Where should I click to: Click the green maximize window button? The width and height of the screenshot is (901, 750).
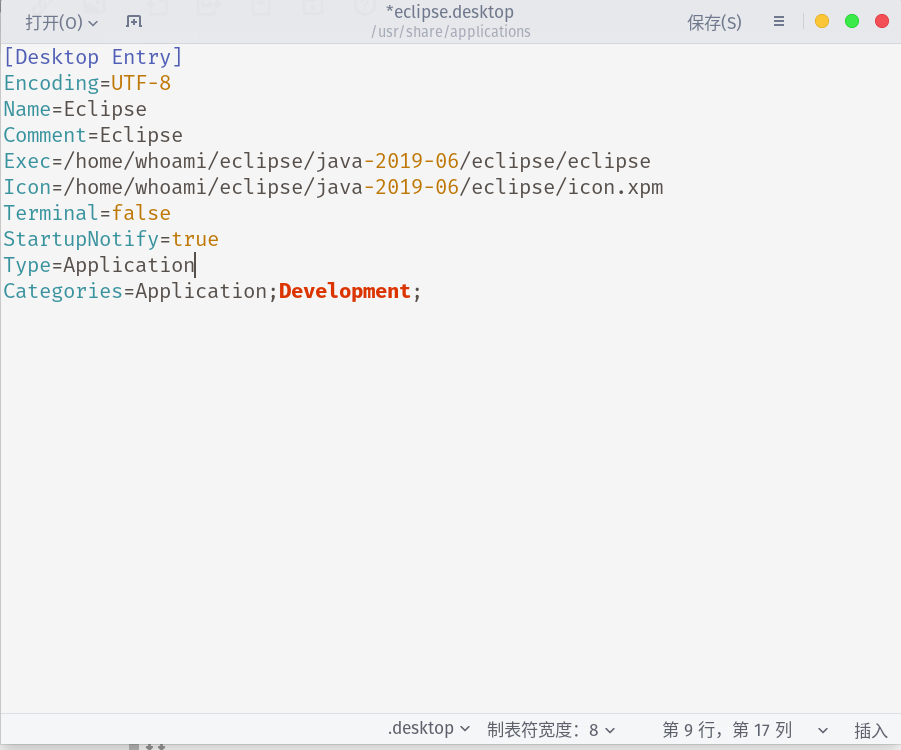852,22
